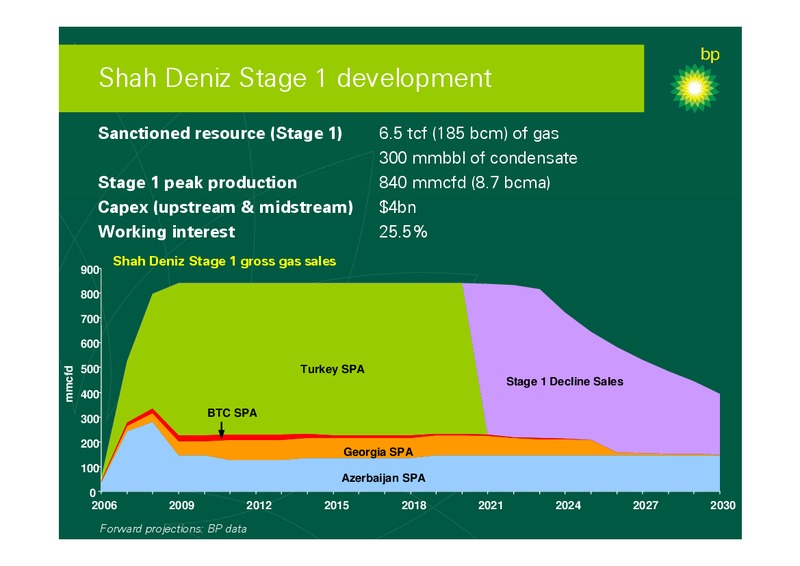The width and height of the screenshot is (800, 566).
Task: Click 'Forward projections: BP data' footnote
Action: click(173, 529)
